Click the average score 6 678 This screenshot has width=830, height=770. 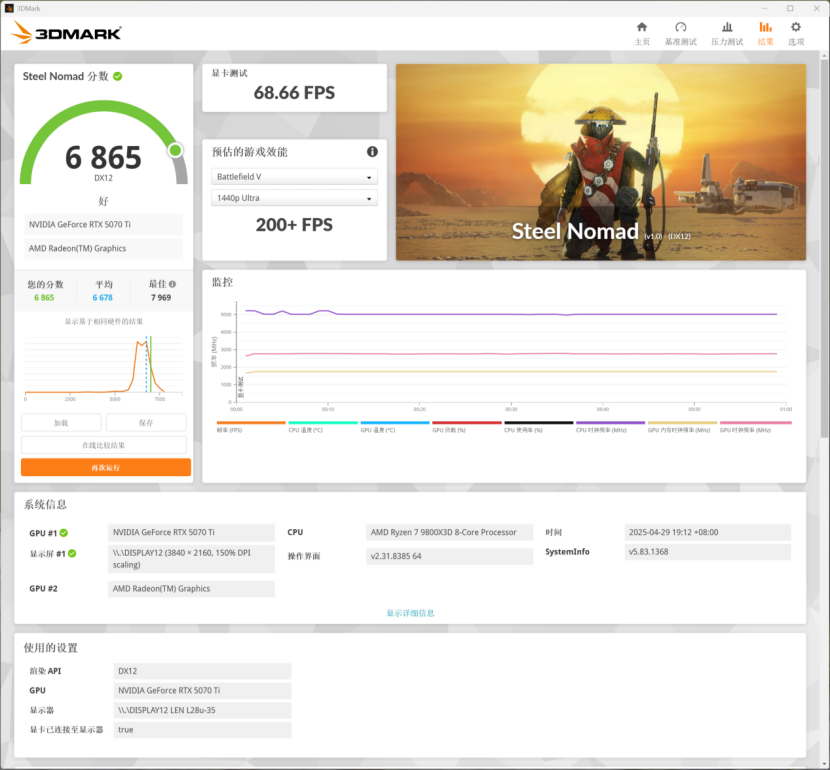pos(103,297)
